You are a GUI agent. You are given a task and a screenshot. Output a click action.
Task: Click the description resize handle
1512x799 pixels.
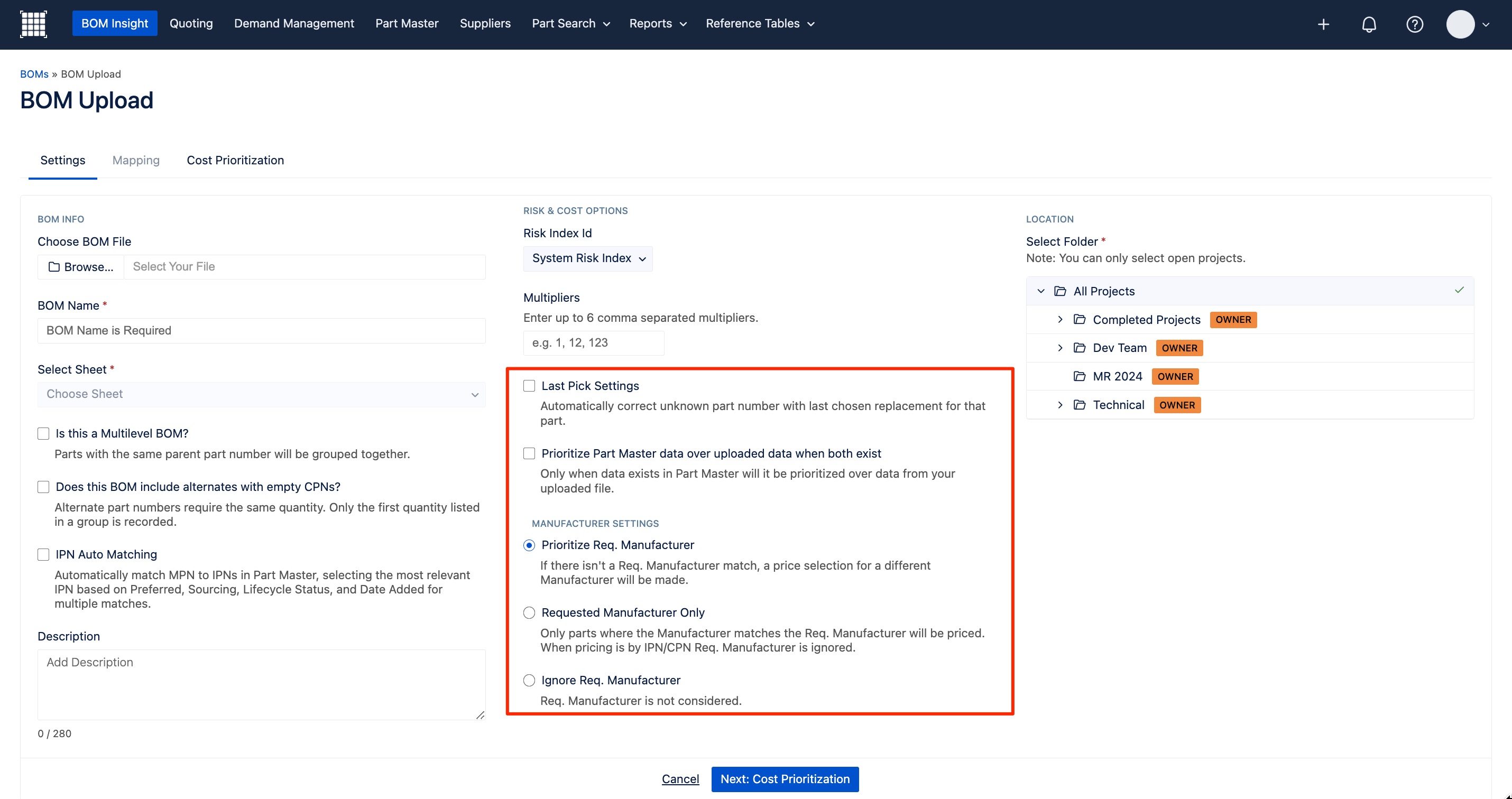[480, 714]
